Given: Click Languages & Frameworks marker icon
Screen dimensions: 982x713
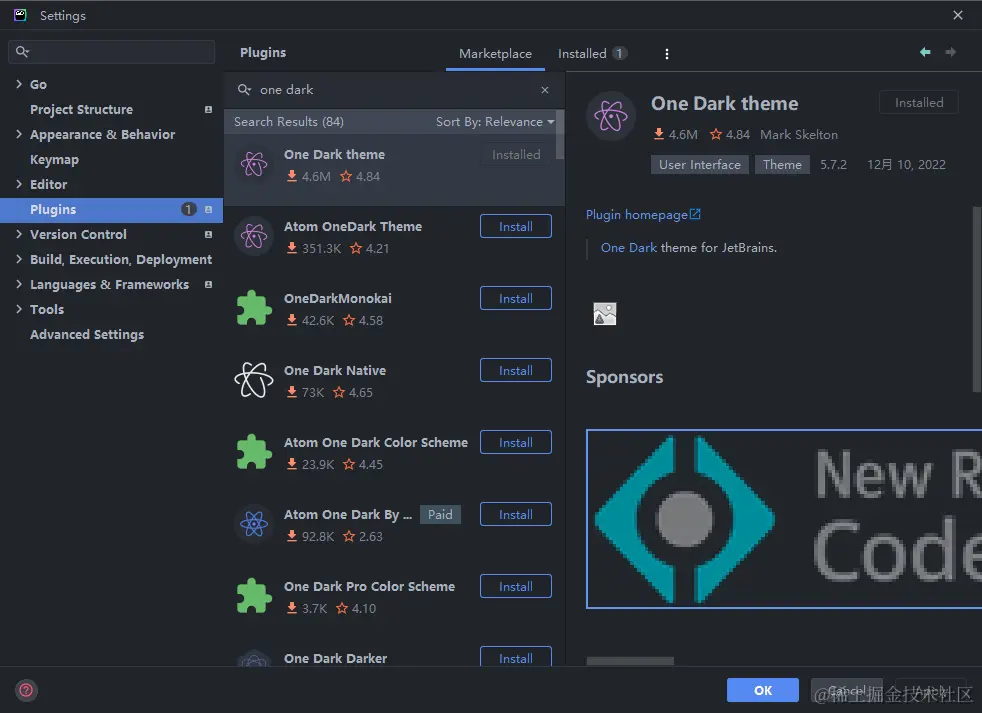Looking at the screenshot, I should tap(209, 285).
